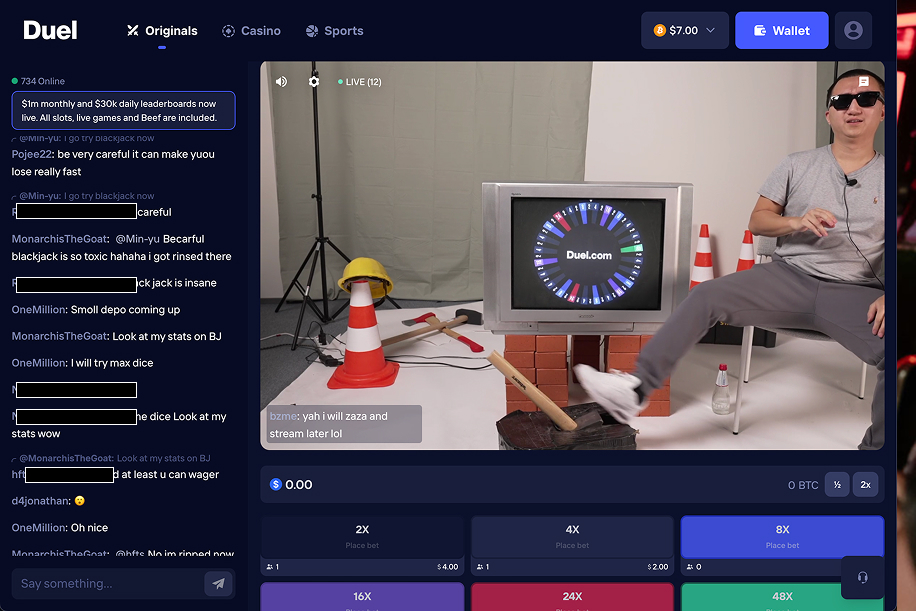Mute the live stream audio
The image size is (917, 611).
coord(281,82)
